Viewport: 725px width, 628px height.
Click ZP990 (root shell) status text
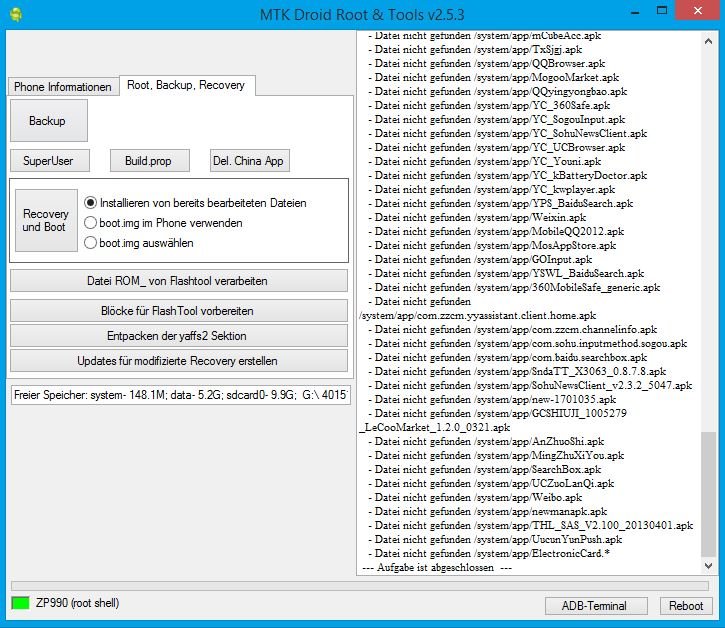pos(78,603)
